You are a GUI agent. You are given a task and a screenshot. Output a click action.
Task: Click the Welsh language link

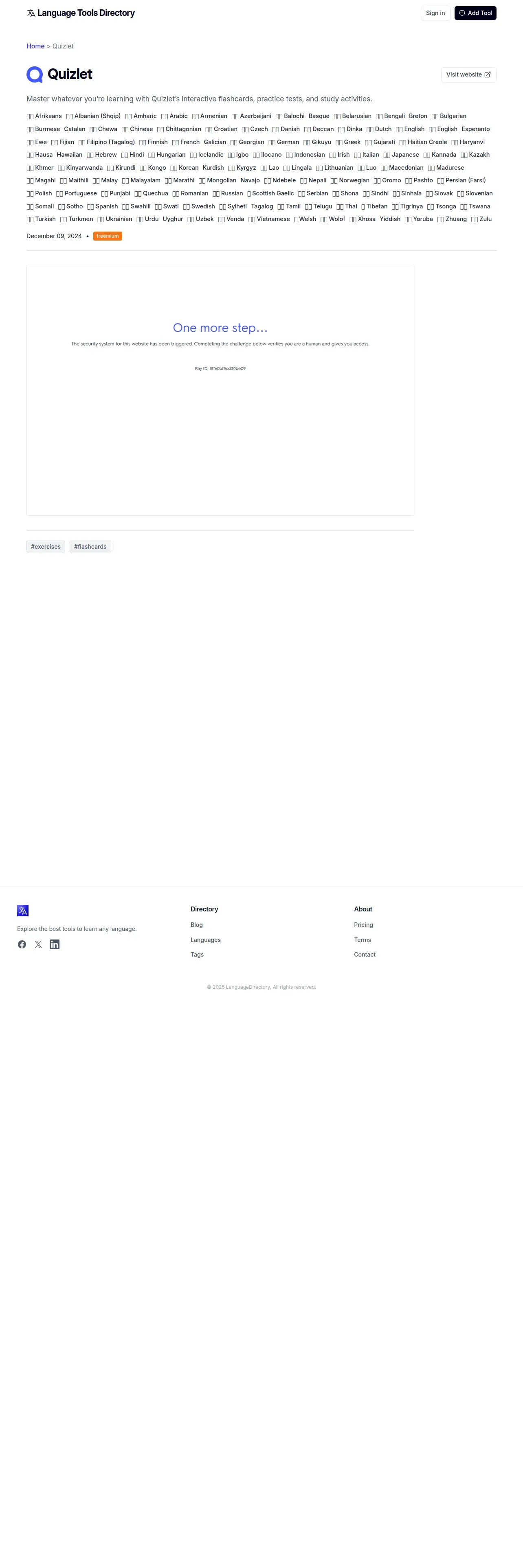pos(305,220)
